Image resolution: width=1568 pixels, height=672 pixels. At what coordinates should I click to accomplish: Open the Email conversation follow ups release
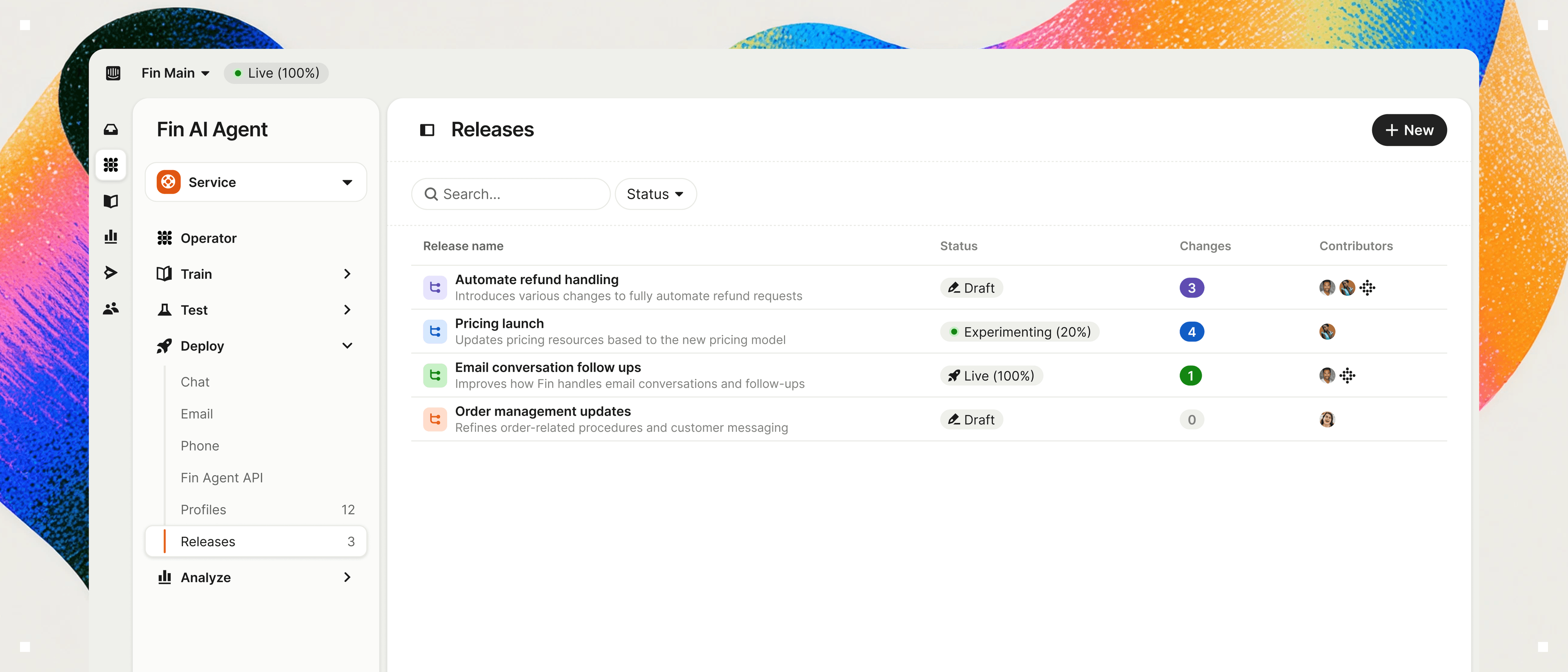tap(929, 375)
